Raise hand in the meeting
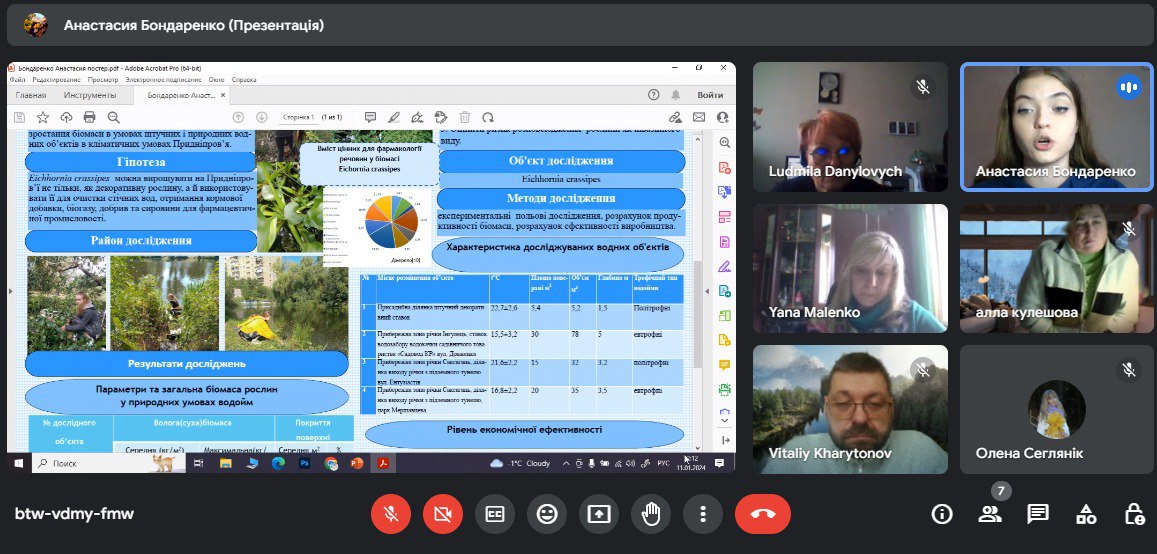Image resolution: width=1157 pixels, height=554 pixels. point(651,514)
